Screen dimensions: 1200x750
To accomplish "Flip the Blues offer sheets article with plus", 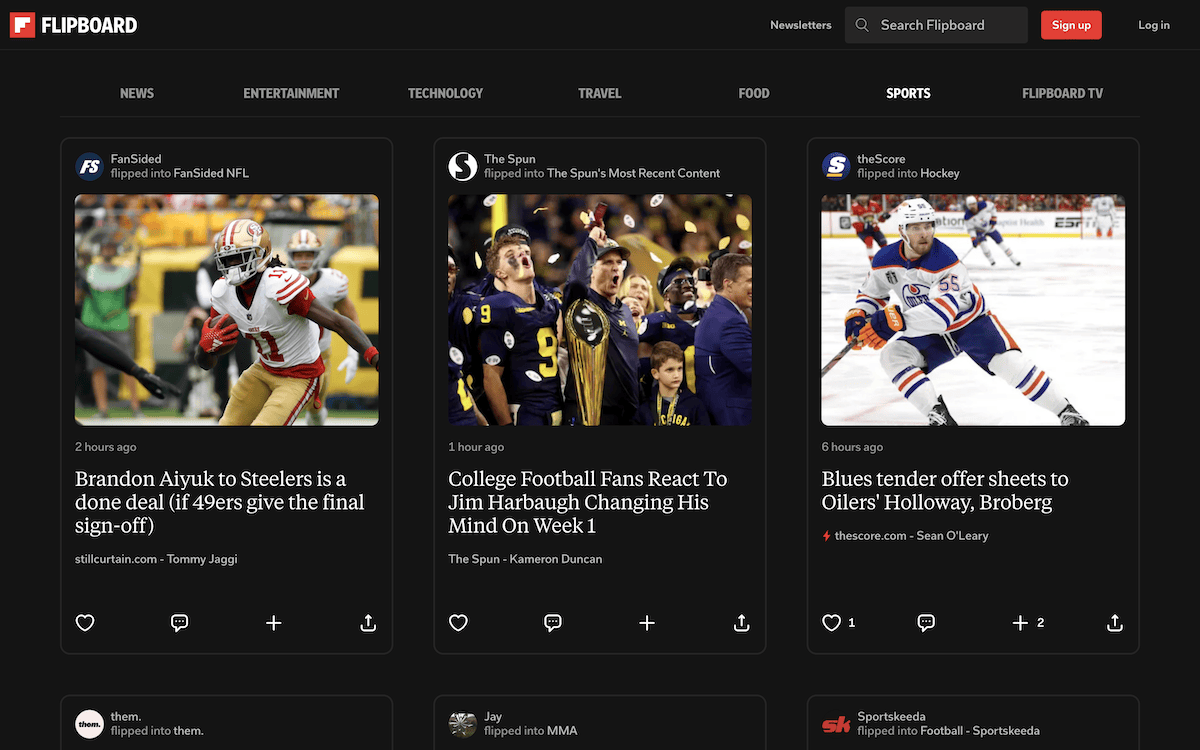I will [x=1020, y=623].
